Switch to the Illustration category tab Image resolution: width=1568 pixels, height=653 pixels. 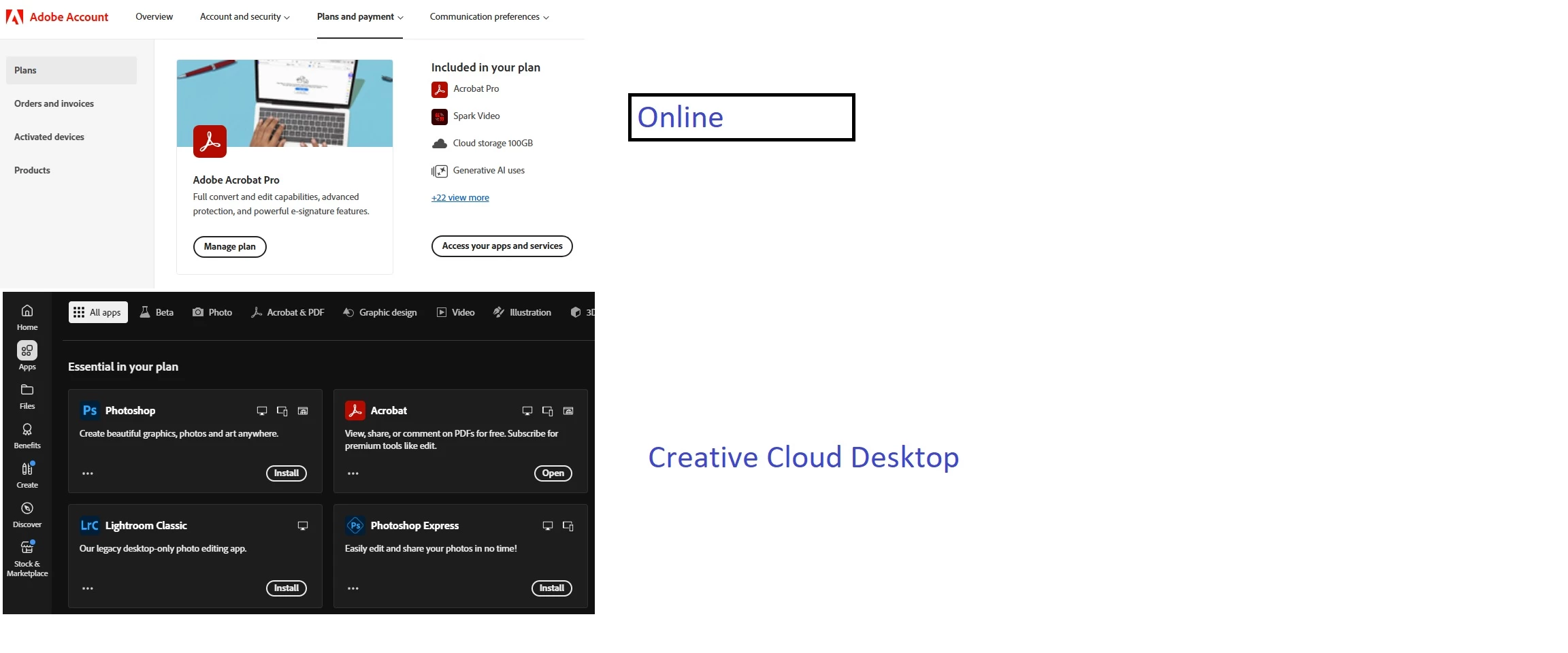(x=522, y=312)
